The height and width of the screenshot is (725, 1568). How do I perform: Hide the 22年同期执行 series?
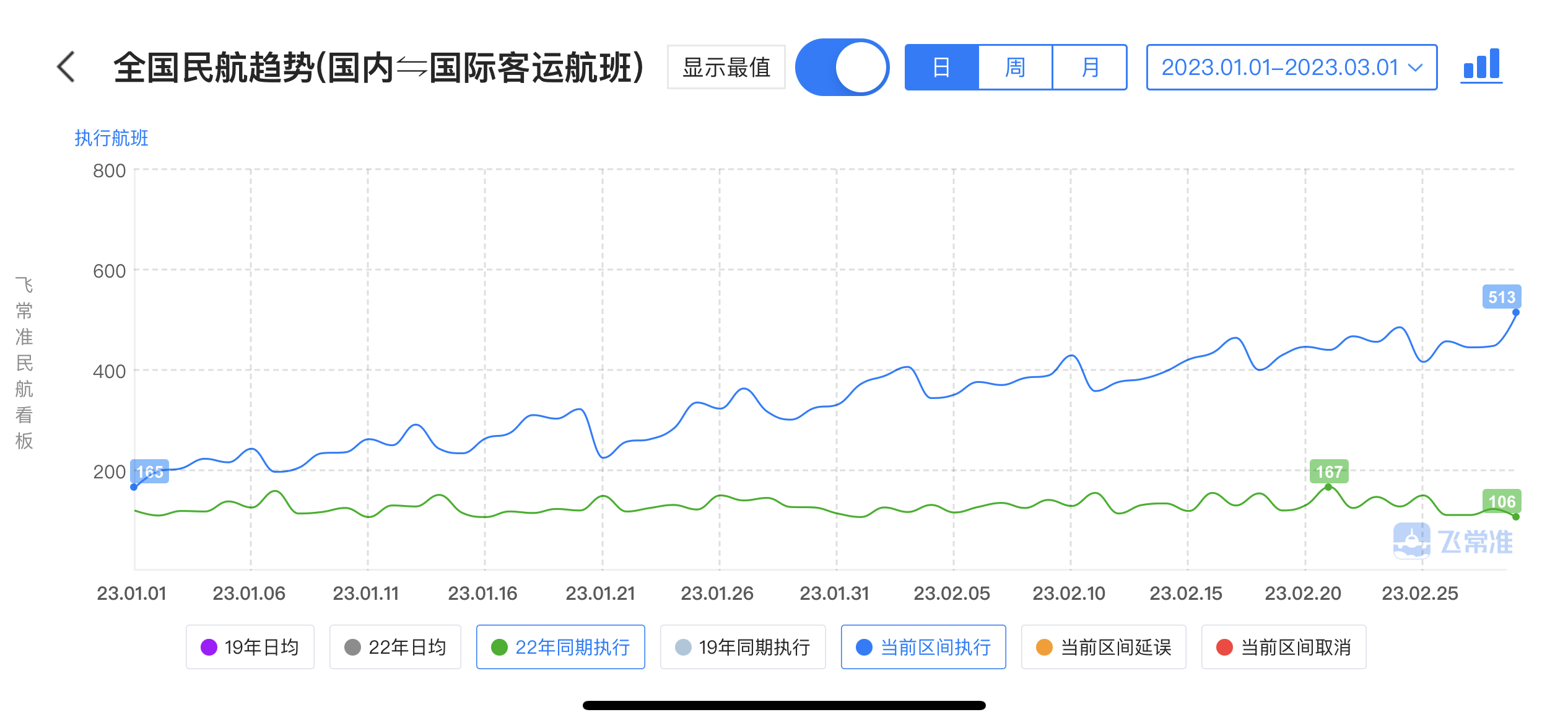560,647
